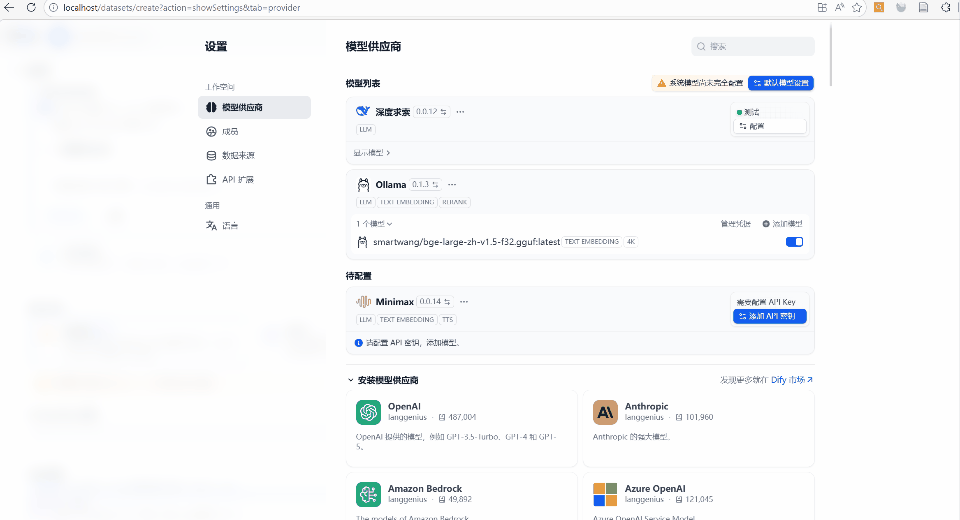Open the Dify 市场 marketplace link
The image size is (960, 520).
click(x=792, y=380)
